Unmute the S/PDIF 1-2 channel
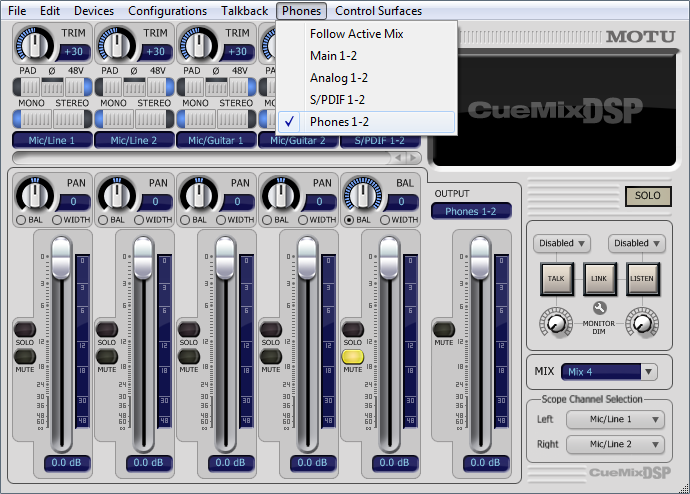 pos(352,357)
